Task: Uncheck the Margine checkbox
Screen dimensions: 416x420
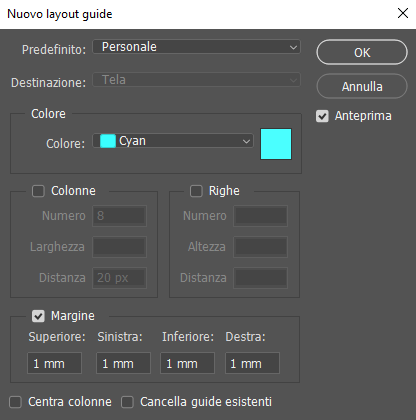Action: (38, 316)
